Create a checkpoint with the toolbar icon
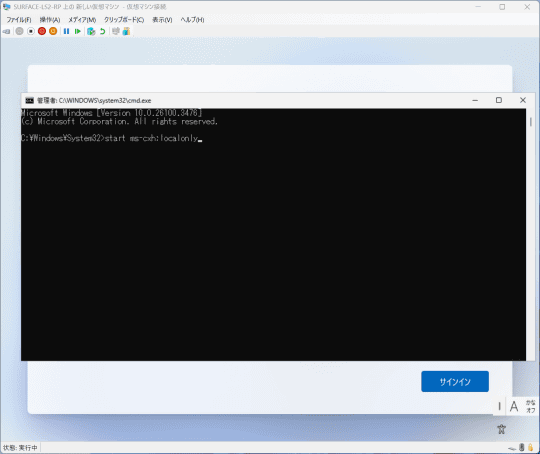 91,31
